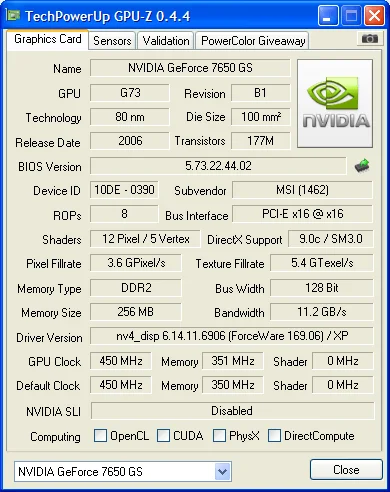390x492 pixels.
Task: Open the Validation tab
Action: (x=166, y=41)
